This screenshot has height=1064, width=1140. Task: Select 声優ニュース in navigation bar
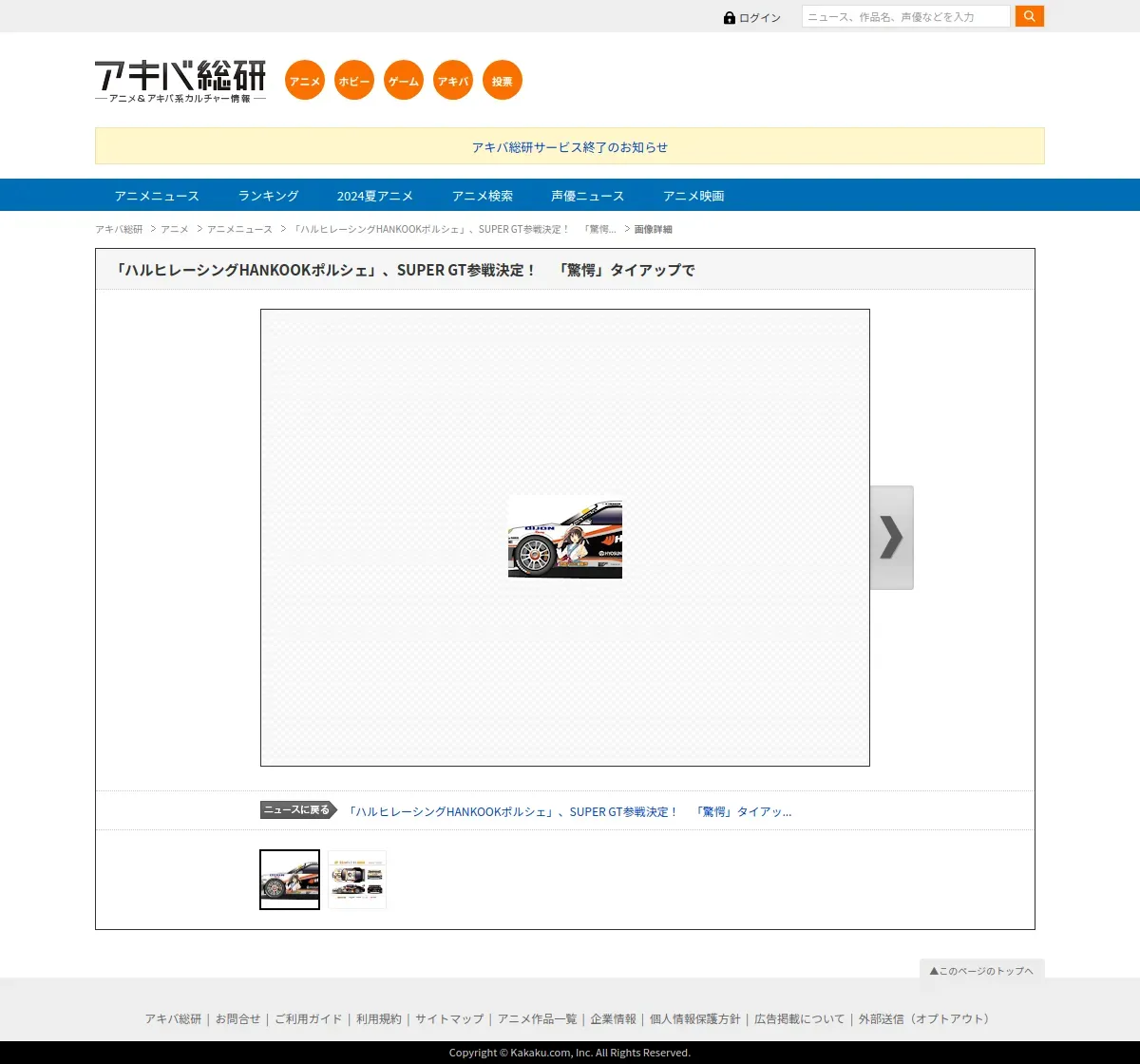tap(588, 196)
